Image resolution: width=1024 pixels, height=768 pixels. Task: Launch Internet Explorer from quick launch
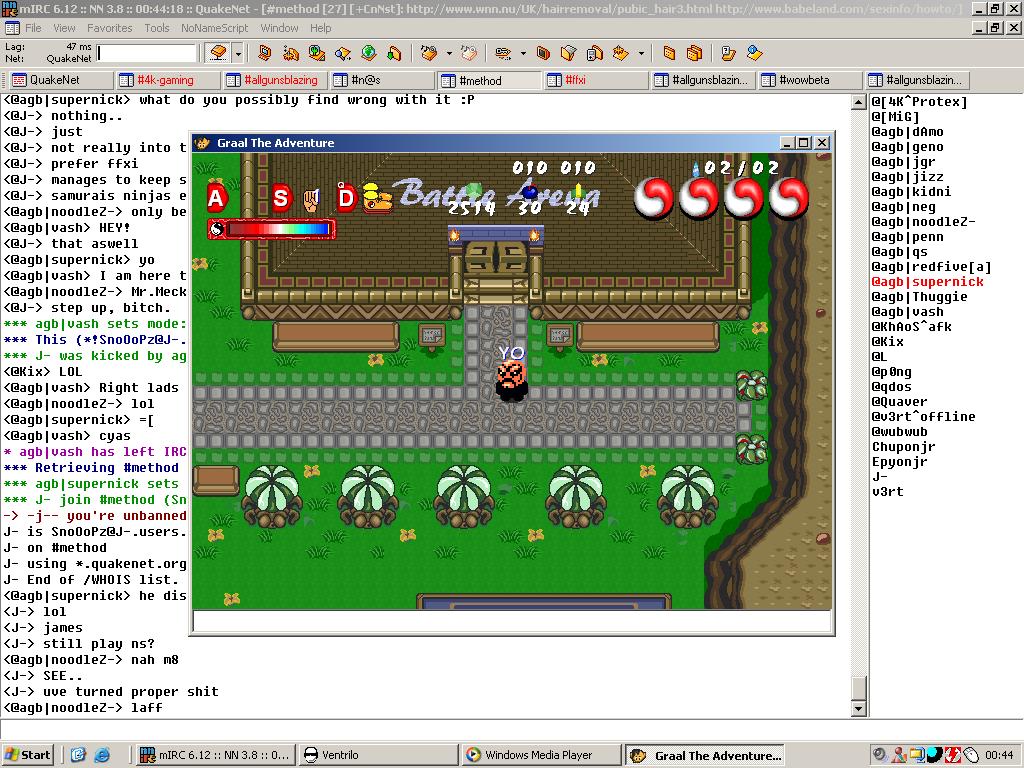tap(102, 755)
